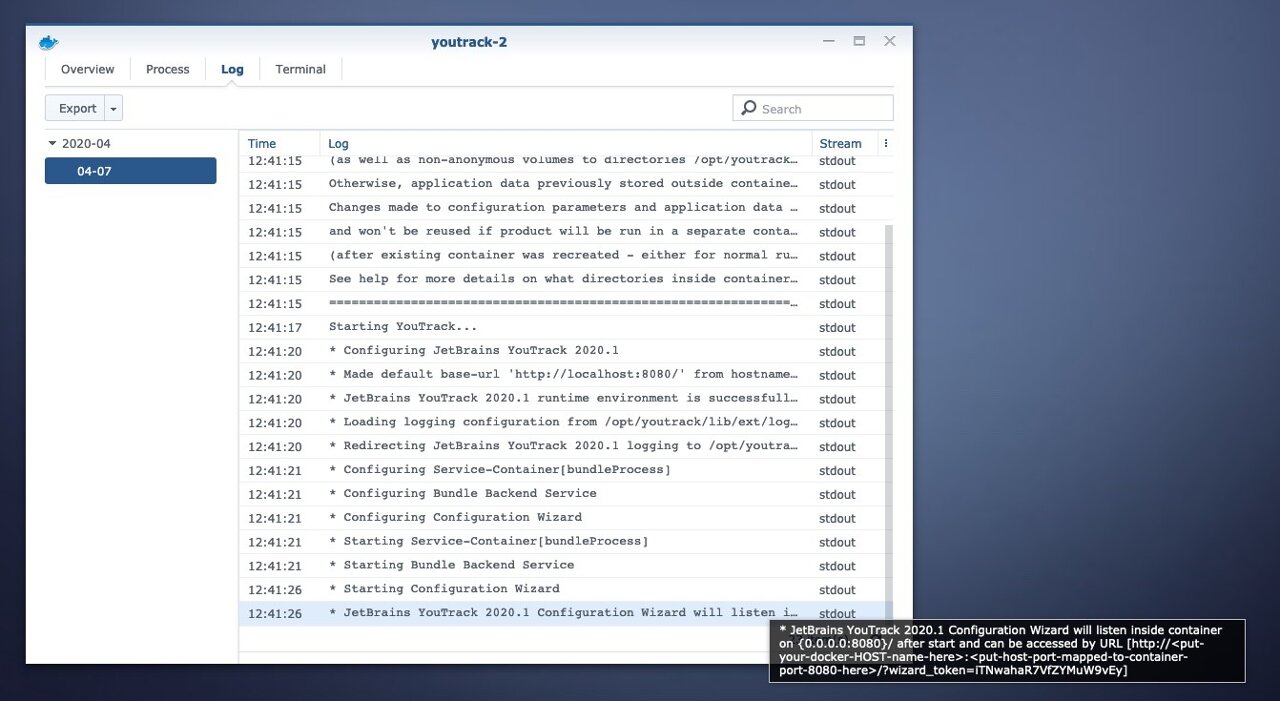Viewport: 1280px width, 701px height.
Task: Open the Terminal tab
Action: 300,69
